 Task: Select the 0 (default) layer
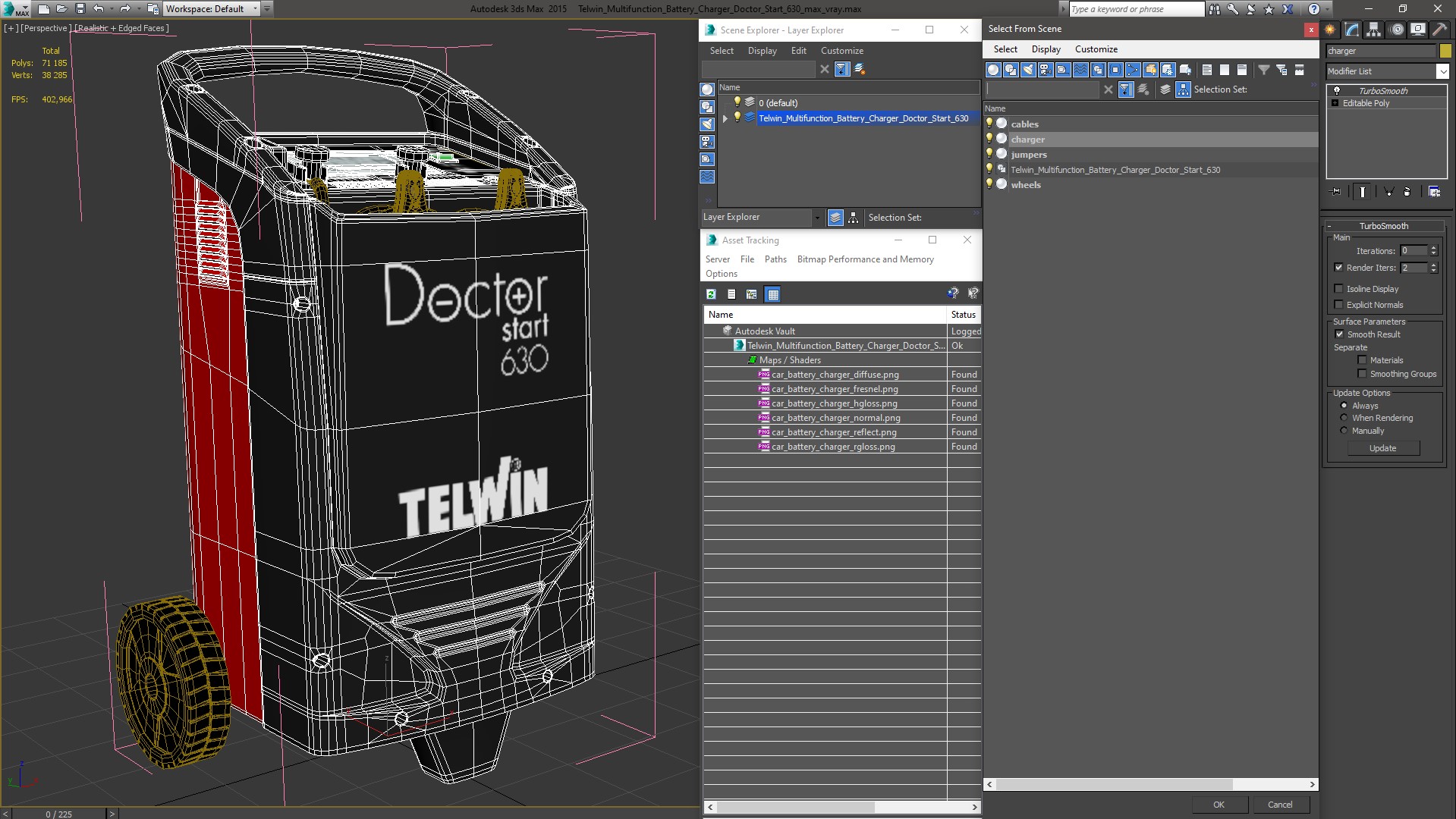[x=778, y=103]
